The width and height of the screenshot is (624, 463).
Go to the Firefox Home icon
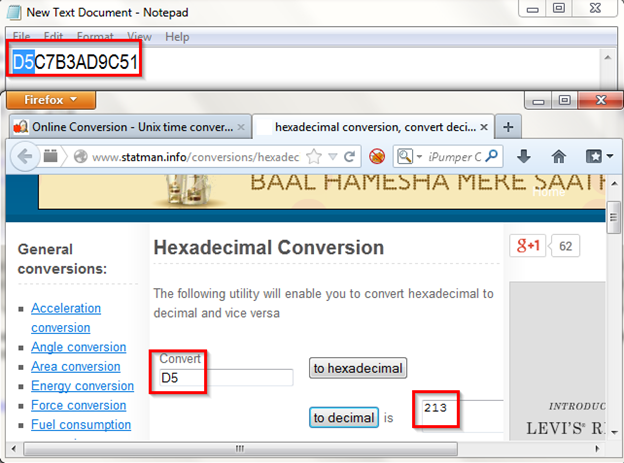[559, 156]
